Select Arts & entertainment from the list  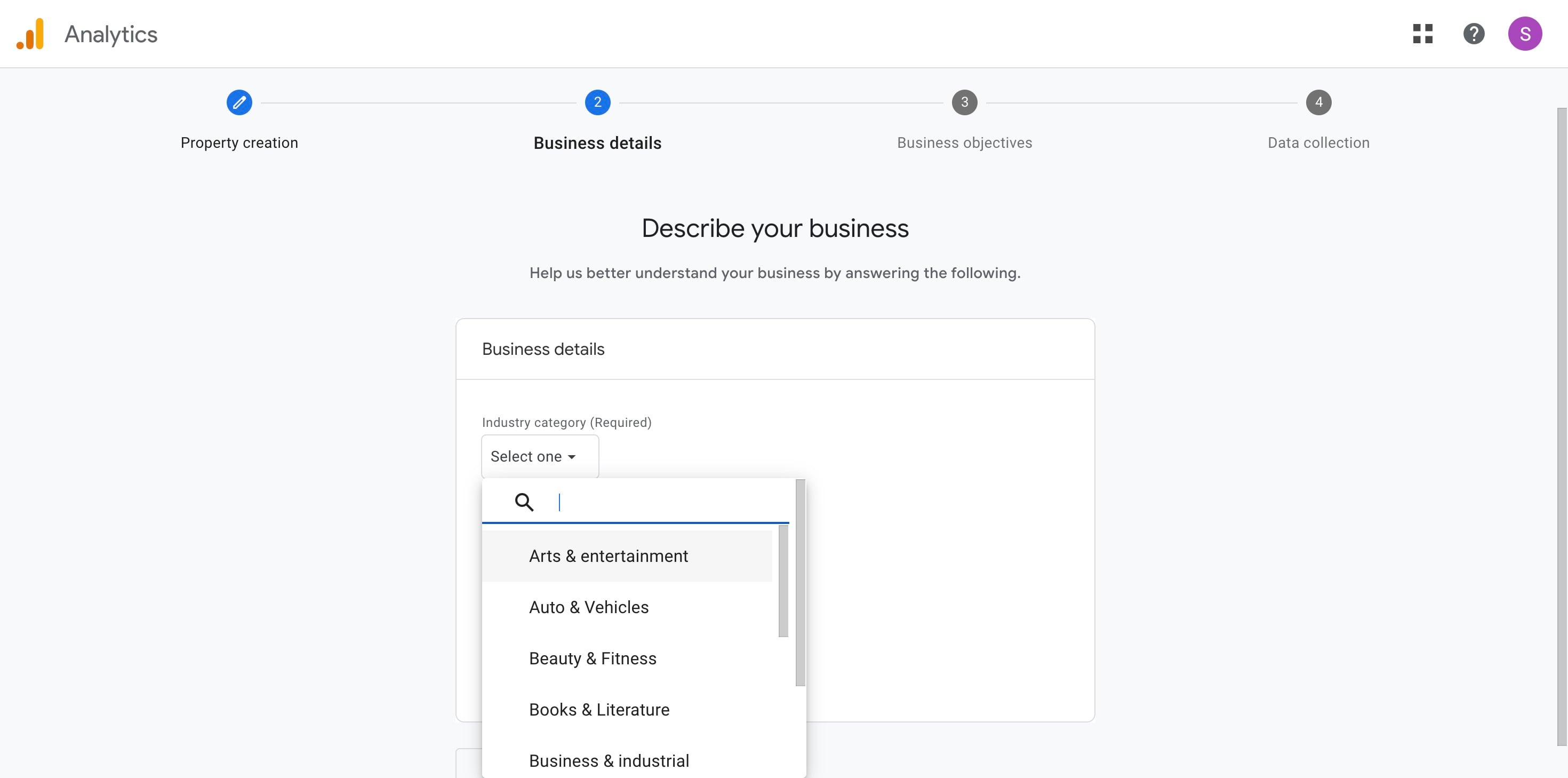pyautogui.click(x=608, y=555)
